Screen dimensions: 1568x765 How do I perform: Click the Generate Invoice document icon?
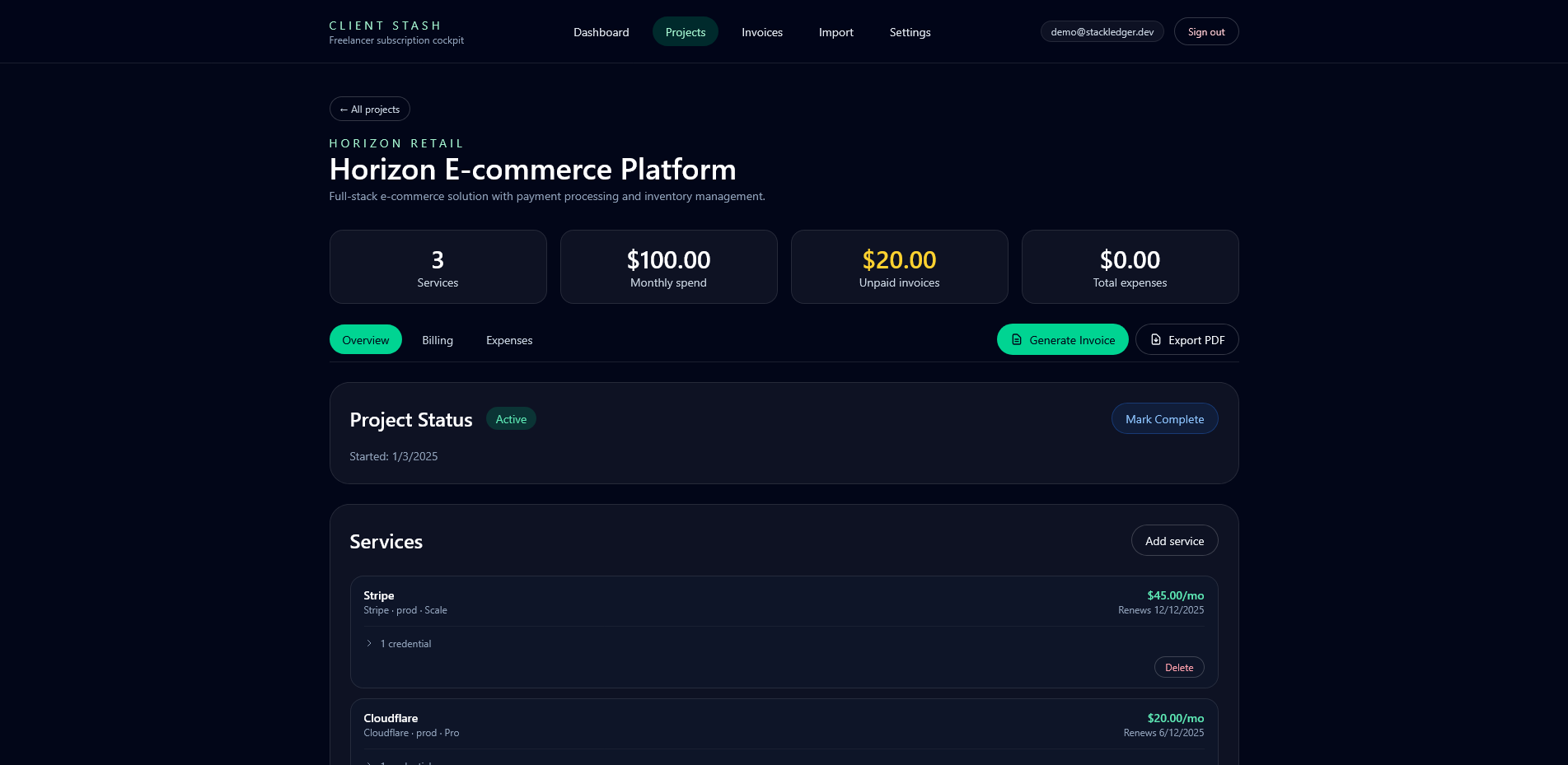[x=1018, y=339]
